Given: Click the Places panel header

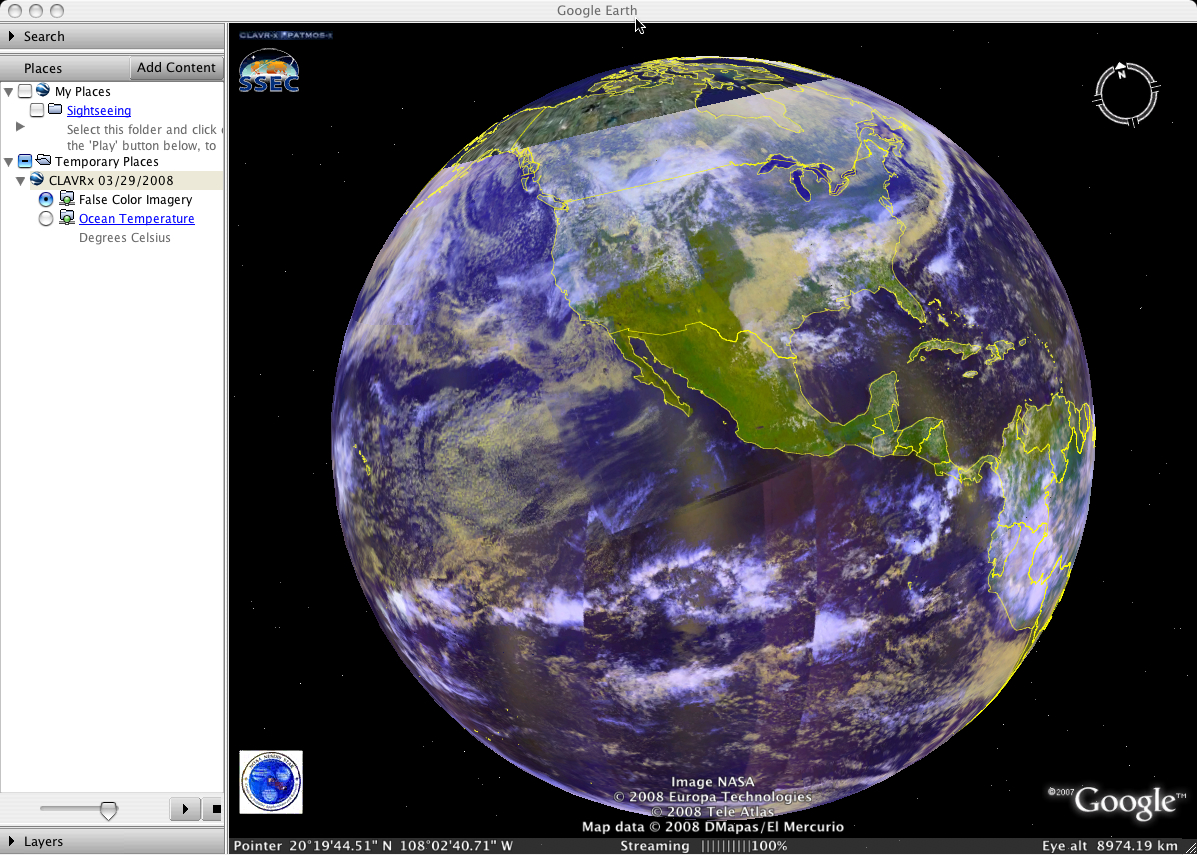Looking at the screenshot, I should [x=65, y=68].
